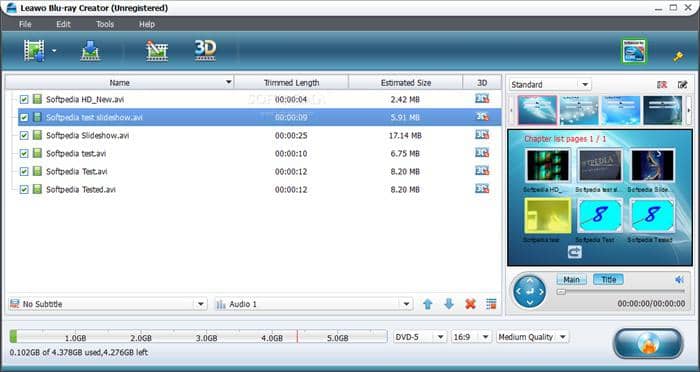This screenshot has width=700, height=372.
Task: Open the video edit toolbar icon
Action: coord(157,50)
